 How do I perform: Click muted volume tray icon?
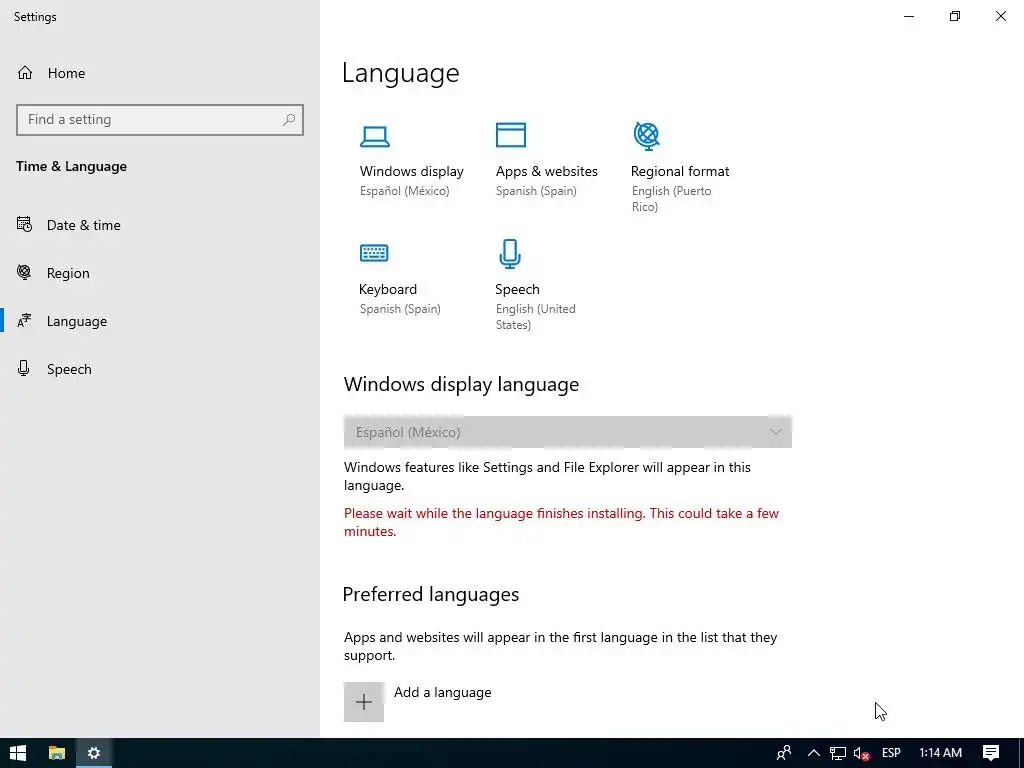pos(861,754)
